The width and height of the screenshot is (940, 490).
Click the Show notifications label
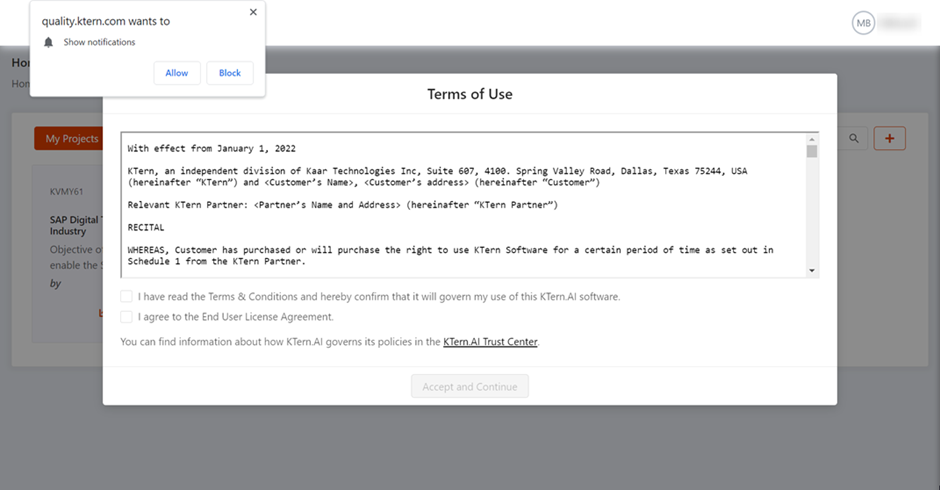point(100,42)
